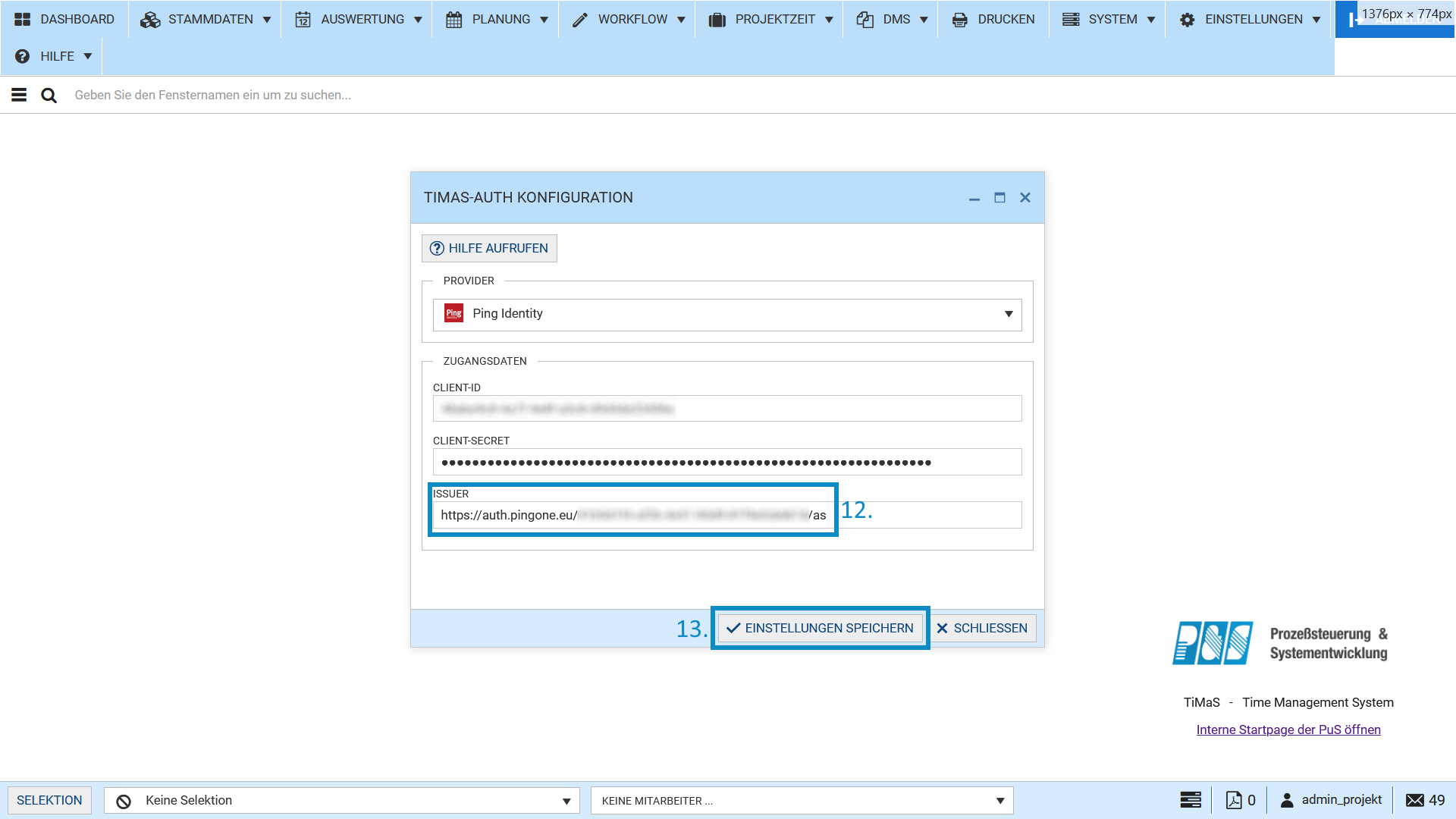This screenshot has width=1456, height=819.
Task: Open the Auswertung menu
Action: (358, 19)
